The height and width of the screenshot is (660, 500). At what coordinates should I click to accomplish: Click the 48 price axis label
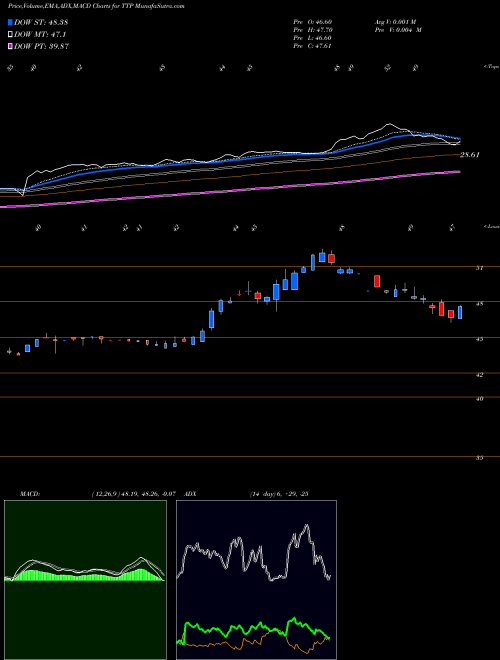(x=479, y=303)
